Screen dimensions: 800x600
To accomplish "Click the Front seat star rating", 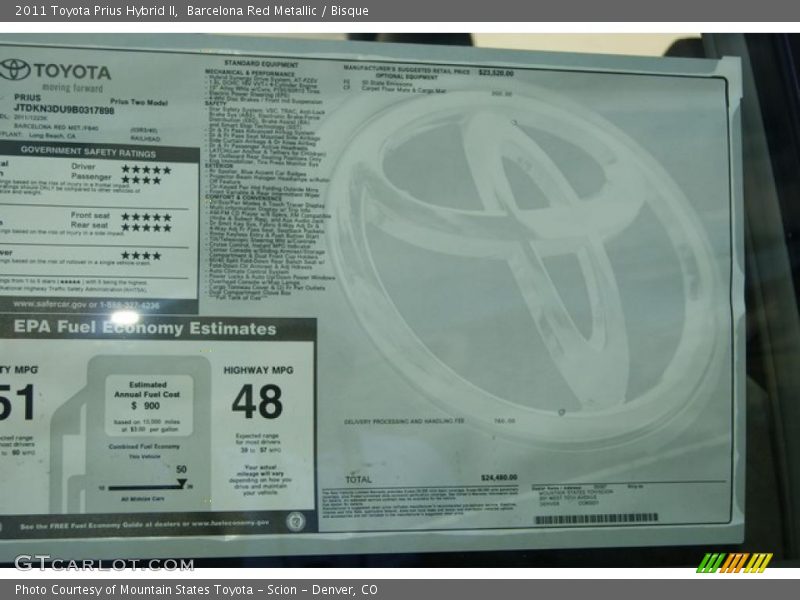I will click(x=146, y=217).
